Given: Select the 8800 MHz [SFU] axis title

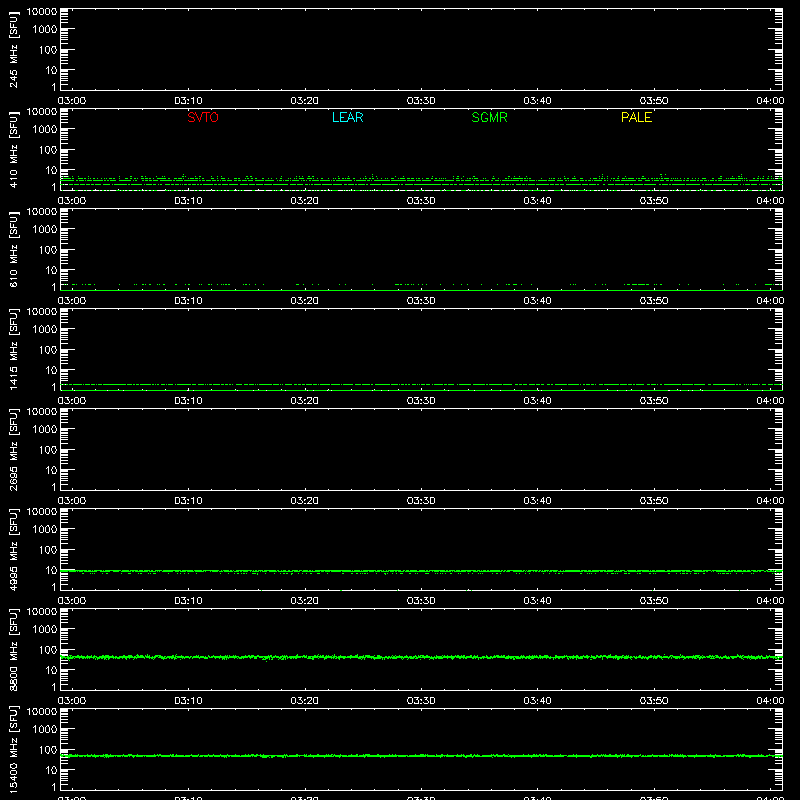Looking at the screenshot, I should click(13, 650).
